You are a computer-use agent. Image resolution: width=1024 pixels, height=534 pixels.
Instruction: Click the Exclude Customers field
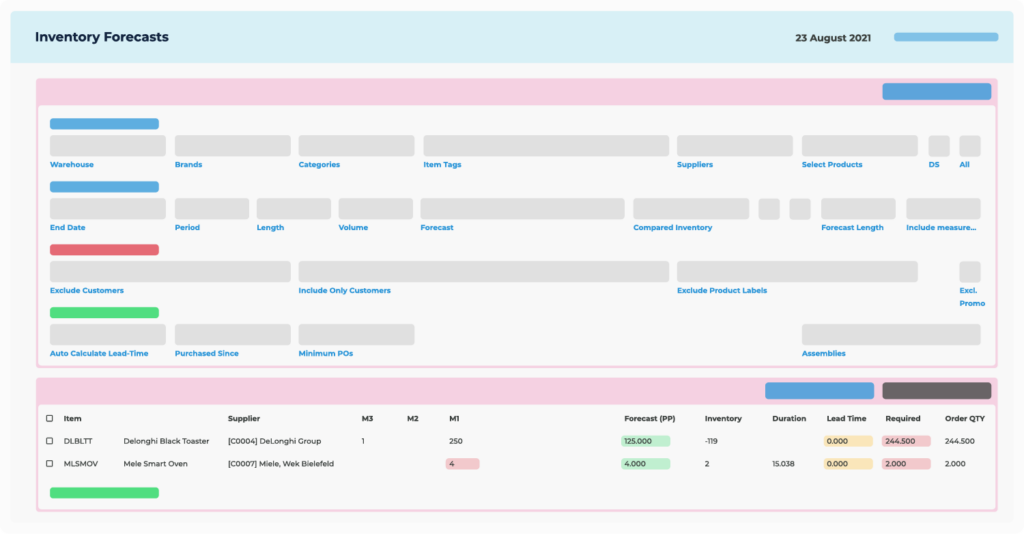coord(170,272)
